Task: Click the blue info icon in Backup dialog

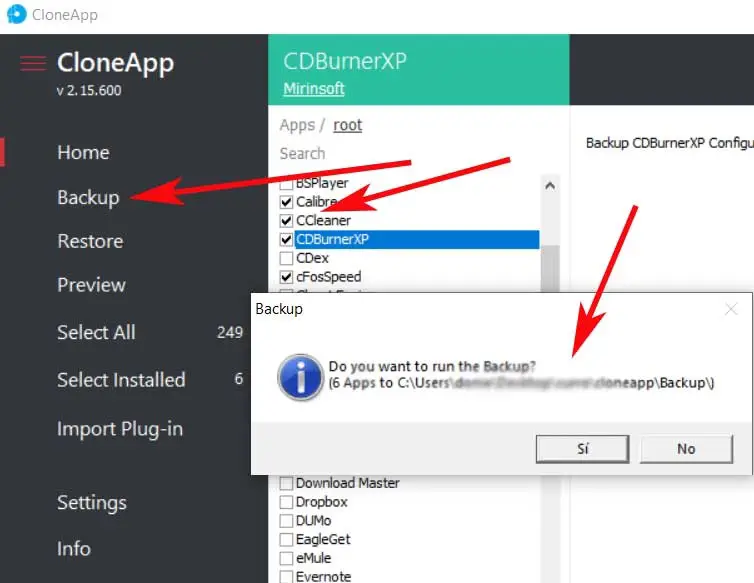Action: point(300,378)
